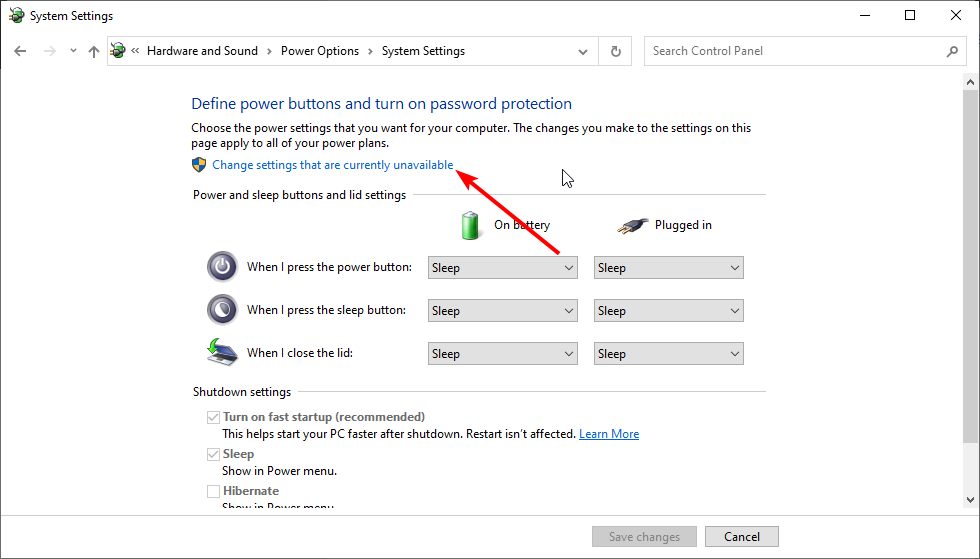980x559 pixels.
Task: Toggle the Turn on fast startup checkbox
Action: pos(213,417)
